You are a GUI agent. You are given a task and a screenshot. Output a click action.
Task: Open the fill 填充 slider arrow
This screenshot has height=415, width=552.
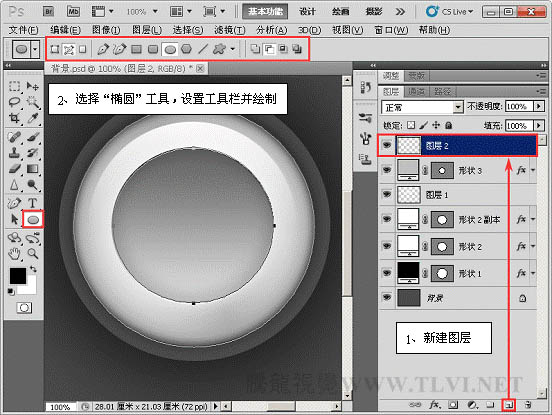(x=539, y=125)
